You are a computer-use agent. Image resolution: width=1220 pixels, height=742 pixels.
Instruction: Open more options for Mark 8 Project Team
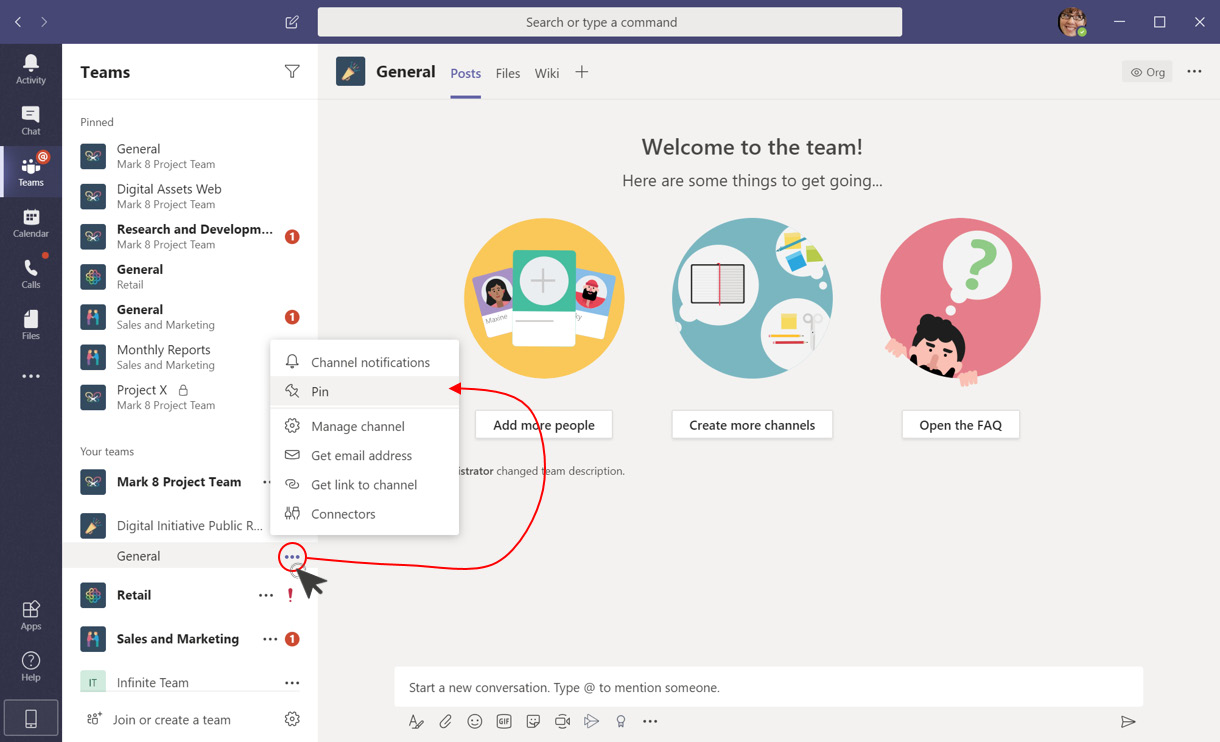point(267,482)
